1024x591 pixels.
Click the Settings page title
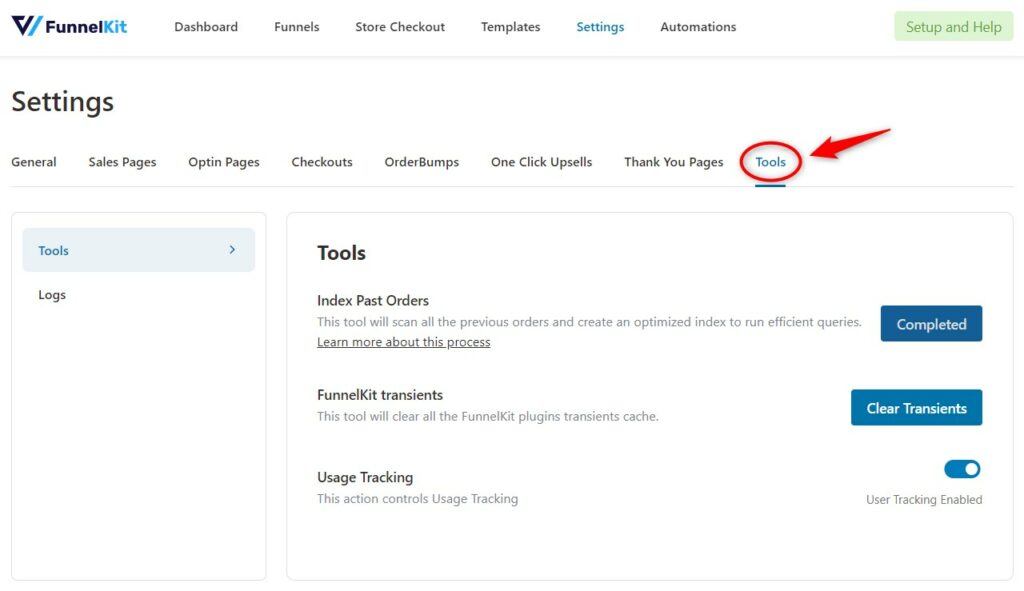click(63, 102)
